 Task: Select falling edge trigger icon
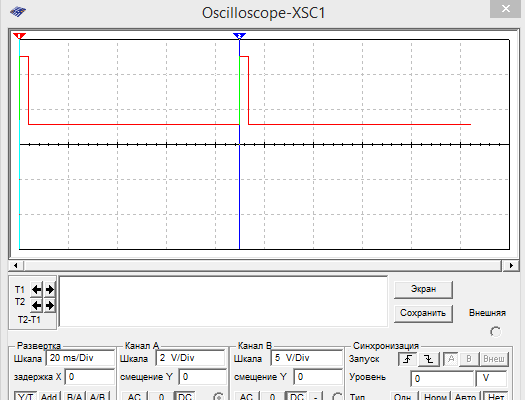coord(429,359)
